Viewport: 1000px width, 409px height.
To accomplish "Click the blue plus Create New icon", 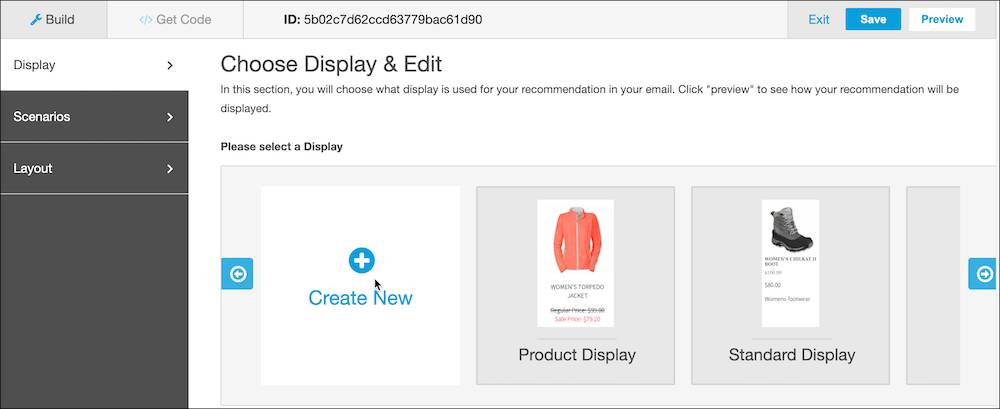I will click(x=362, y=260).
